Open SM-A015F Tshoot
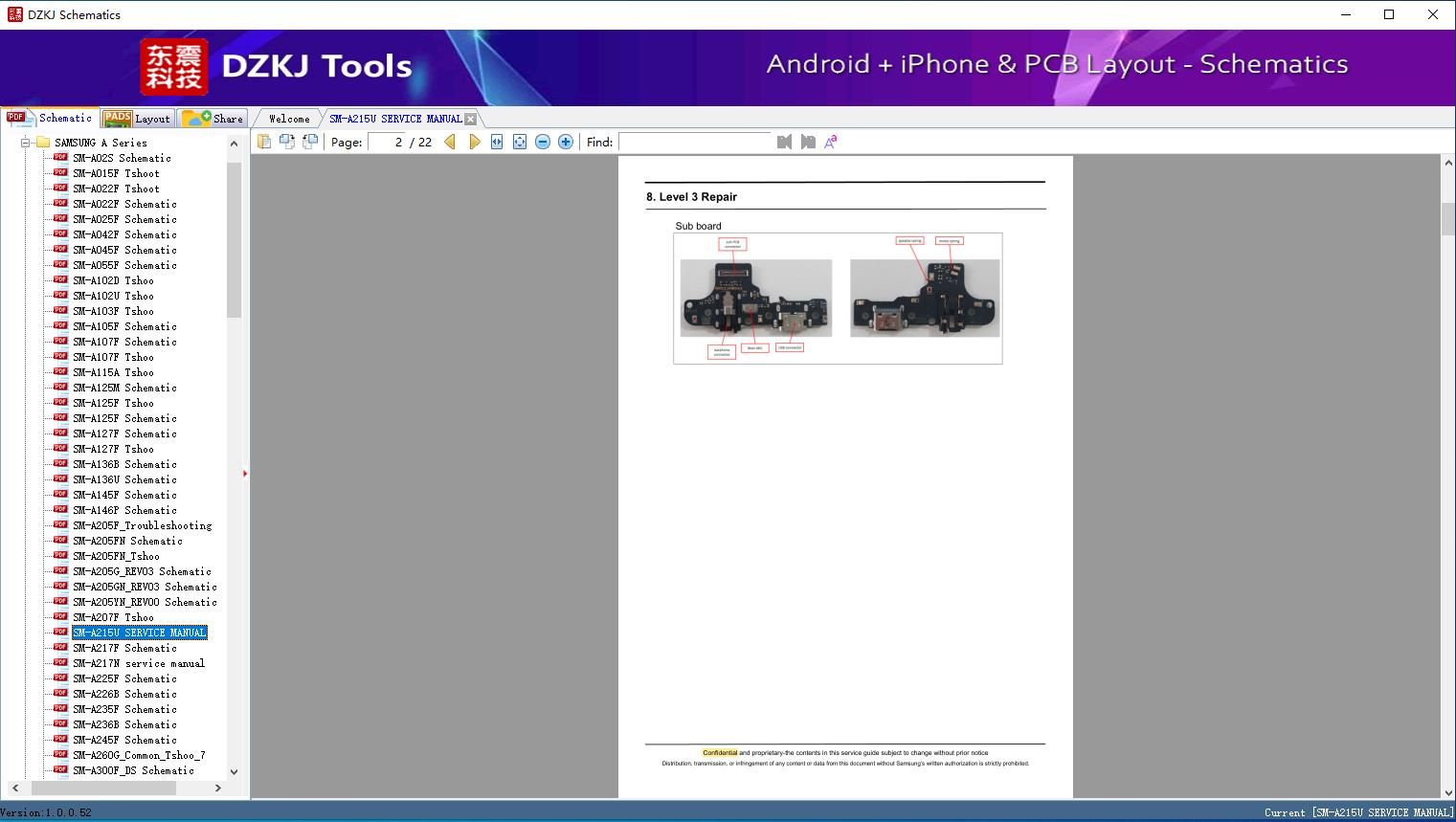1456x822 pixels. point(116,173)
